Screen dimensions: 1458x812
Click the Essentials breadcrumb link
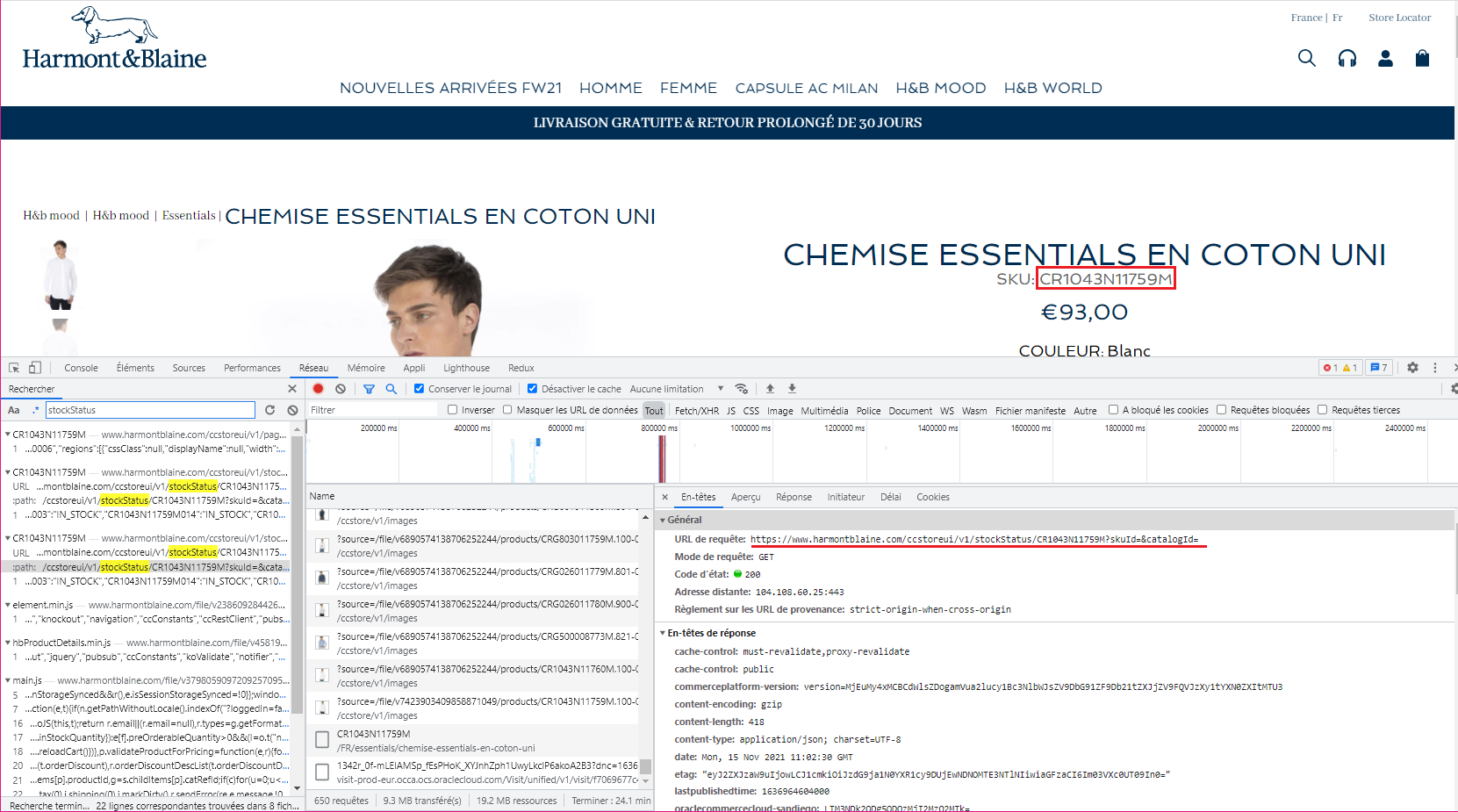pyautogui.click(x=188, y=215)
